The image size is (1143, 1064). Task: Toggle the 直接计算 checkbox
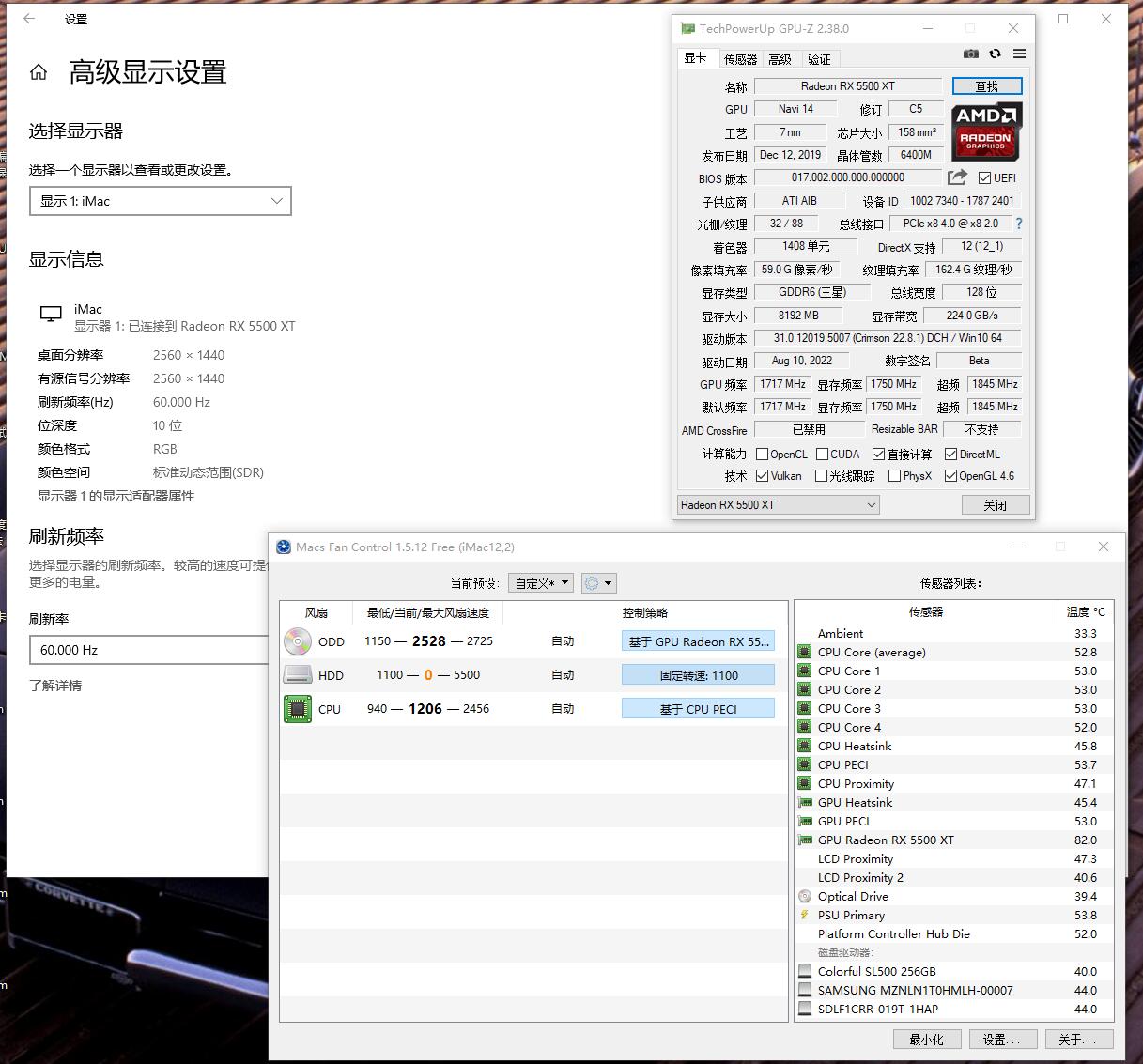click(878, 454)
